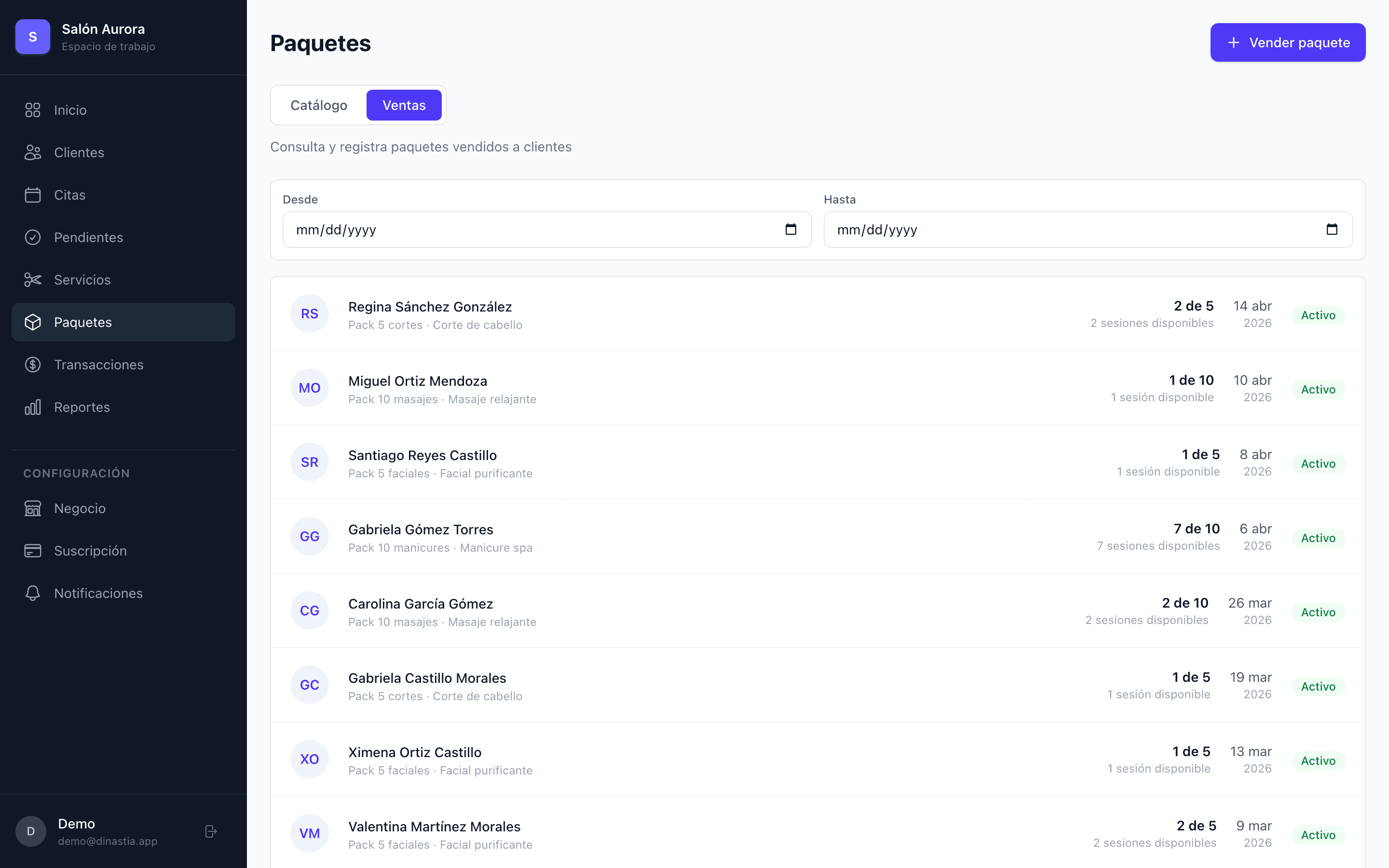Switch to the Catálogo tab
Screen dimensions: 1389x868
tap(318, 105)
